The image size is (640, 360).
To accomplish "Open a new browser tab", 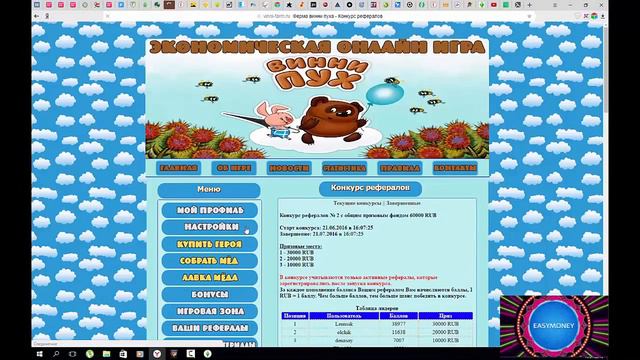I will [529, 5].
